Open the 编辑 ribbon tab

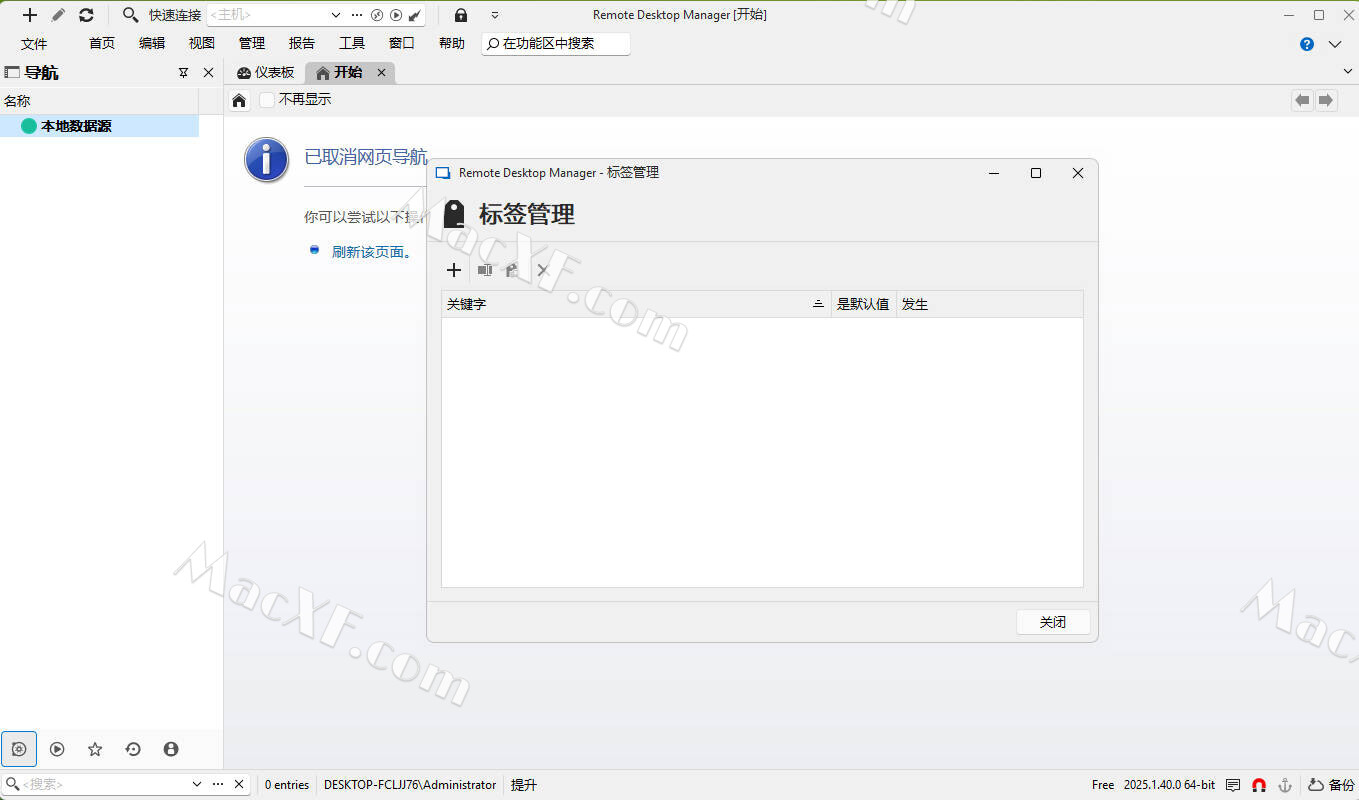point(152,43)
